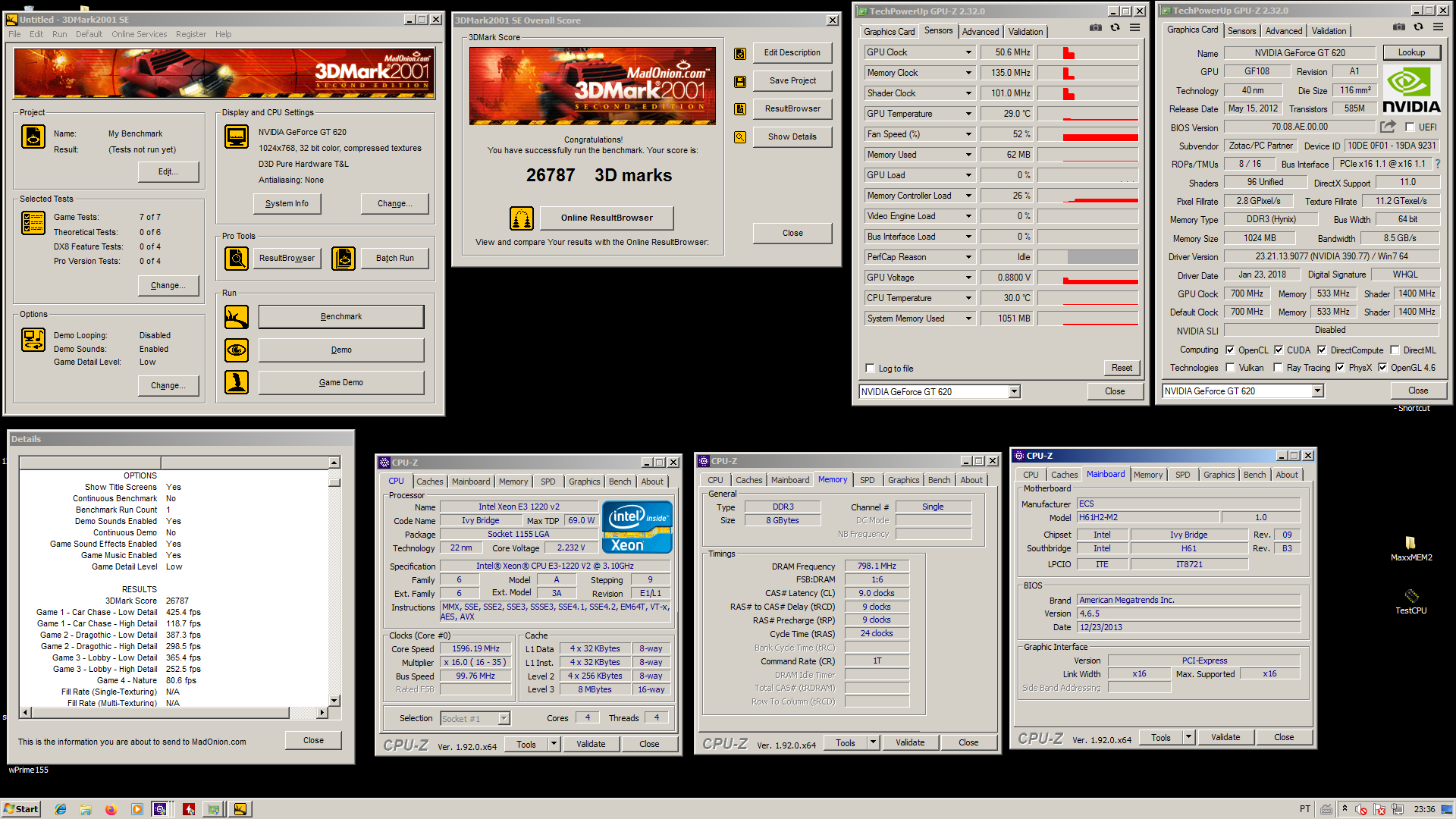
Task: Switch to the Caches tab in CPU-Z CPU window
Action: pyautogui.click(x=429, y=482)
